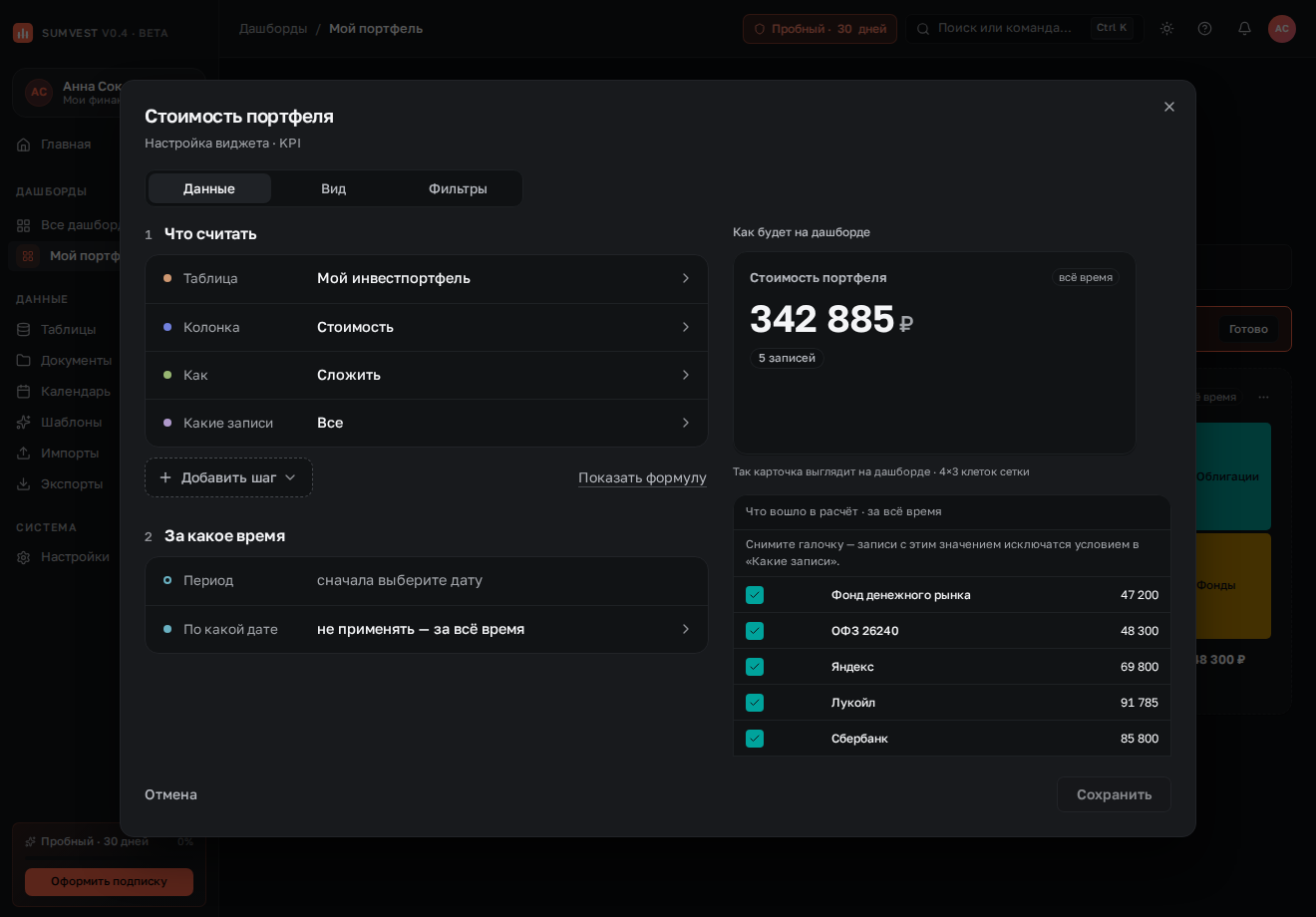Viewport: 1316px width, 917px height.
Task: Click the Таблицы sidebar icon
Action: pyautogui.click(x=23, y=330)
